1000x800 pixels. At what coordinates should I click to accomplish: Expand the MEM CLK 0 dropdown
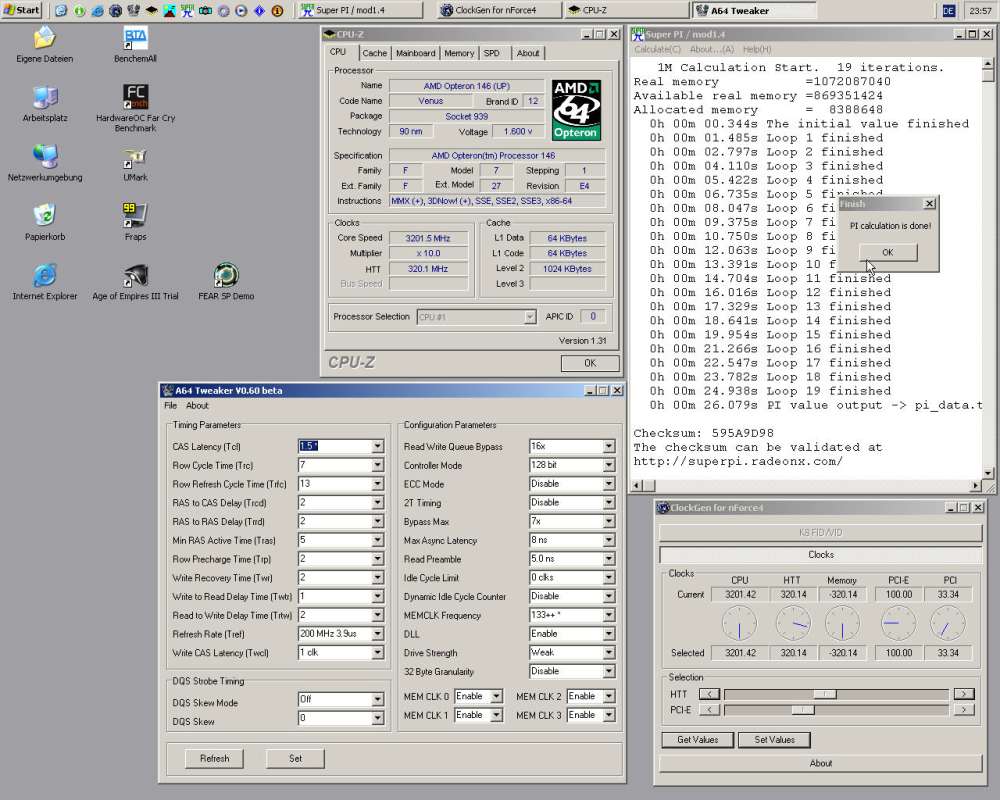tap(496, 696)
